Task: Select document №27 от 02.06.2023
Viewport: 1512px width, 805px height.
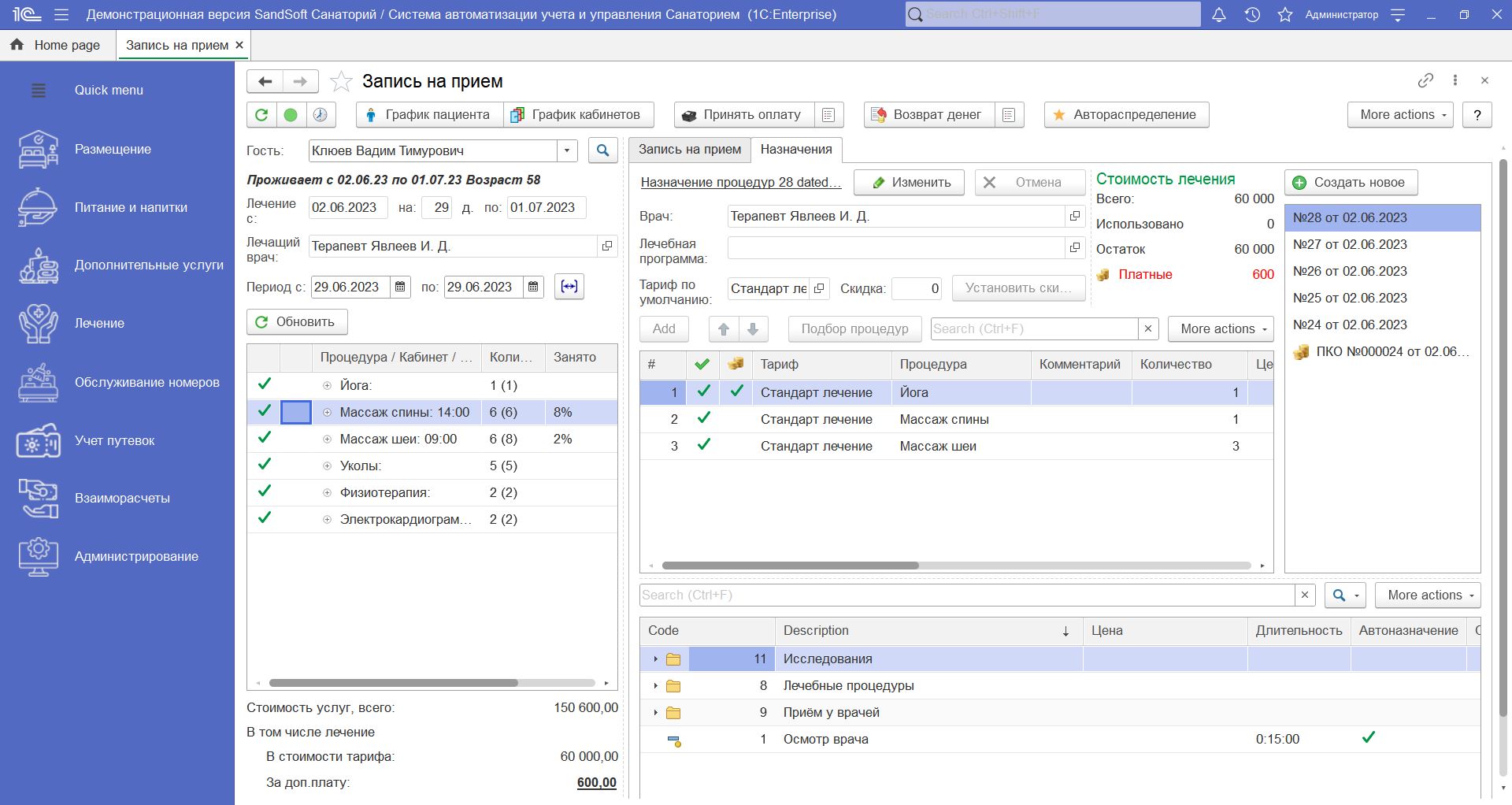Action: coord(1382,245)
